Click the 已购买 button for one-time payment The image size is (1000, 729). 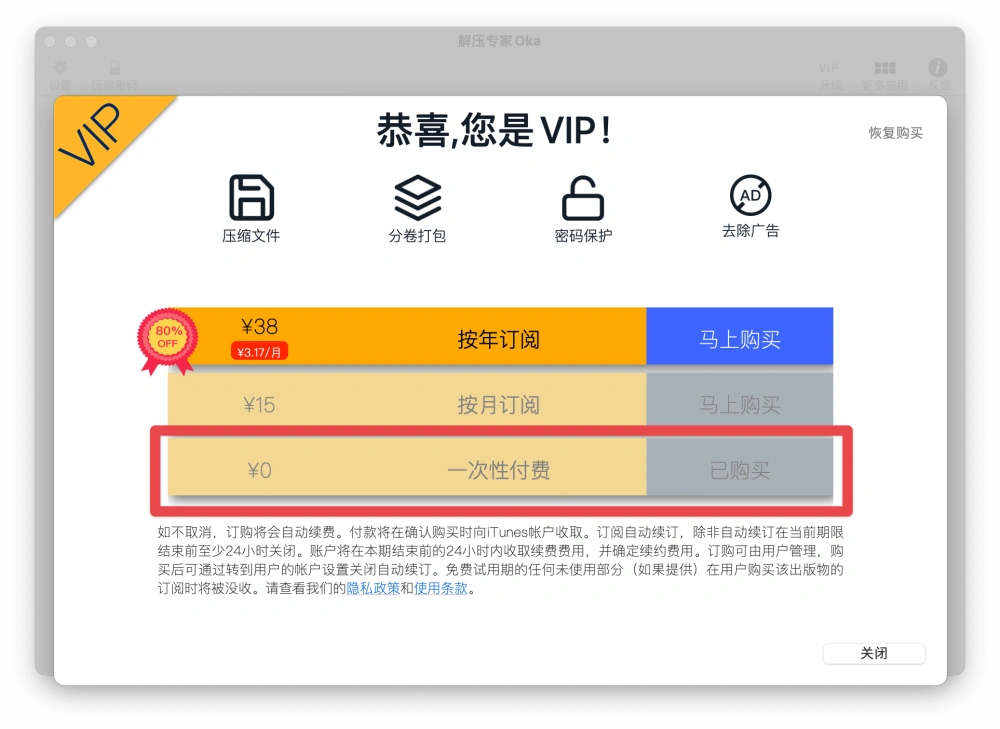740,468
